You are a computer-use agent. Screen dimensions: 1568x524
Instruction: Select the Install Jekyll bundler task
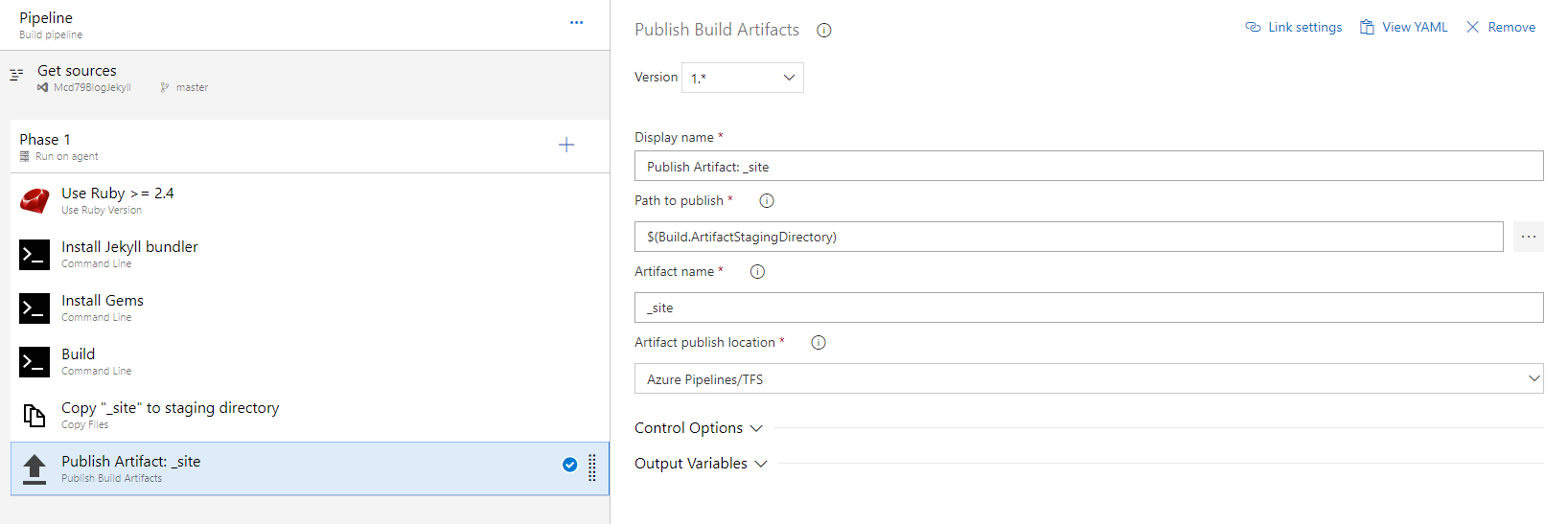tap(129, 254)
